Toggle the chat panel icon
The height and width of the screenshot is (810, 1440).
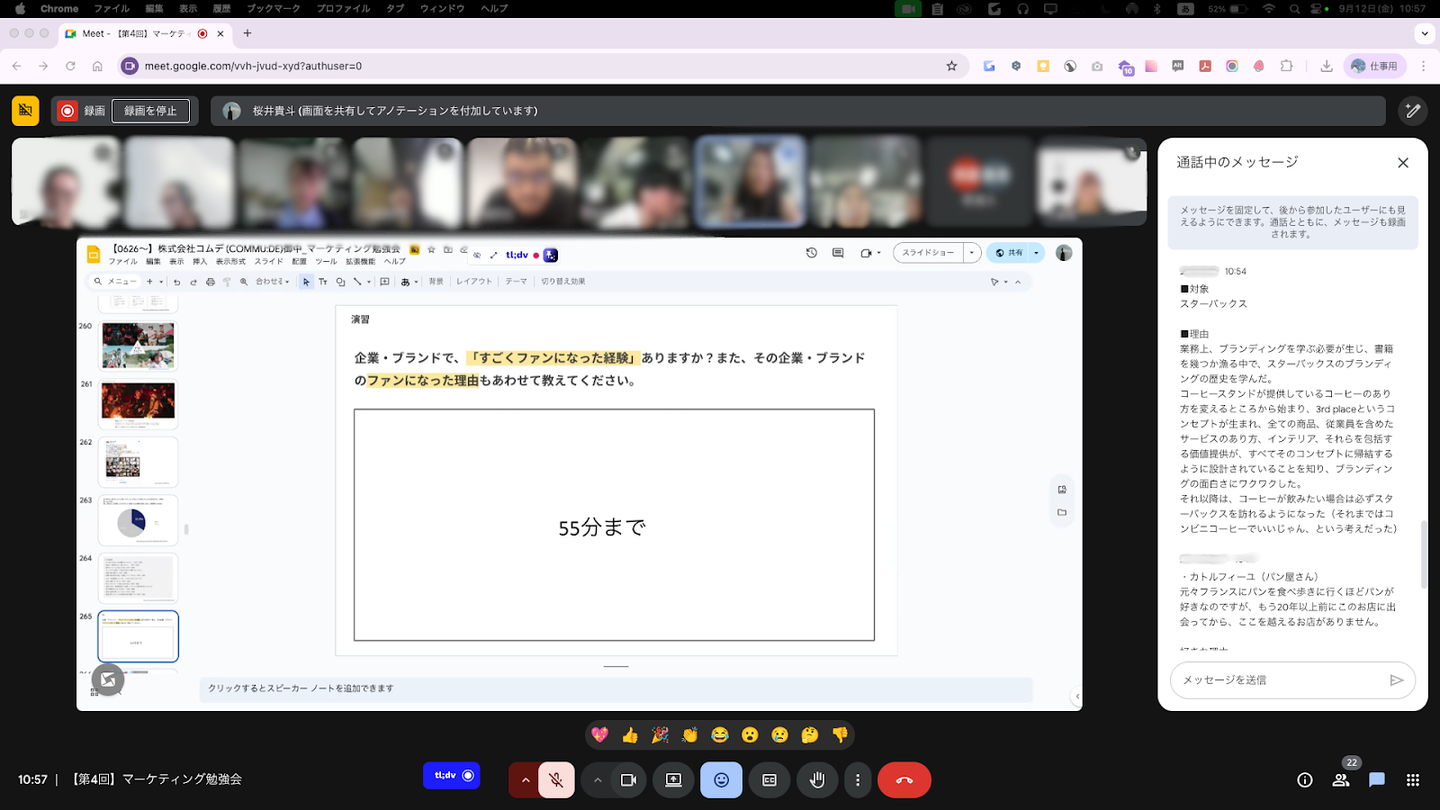[x=1376, y=780]
